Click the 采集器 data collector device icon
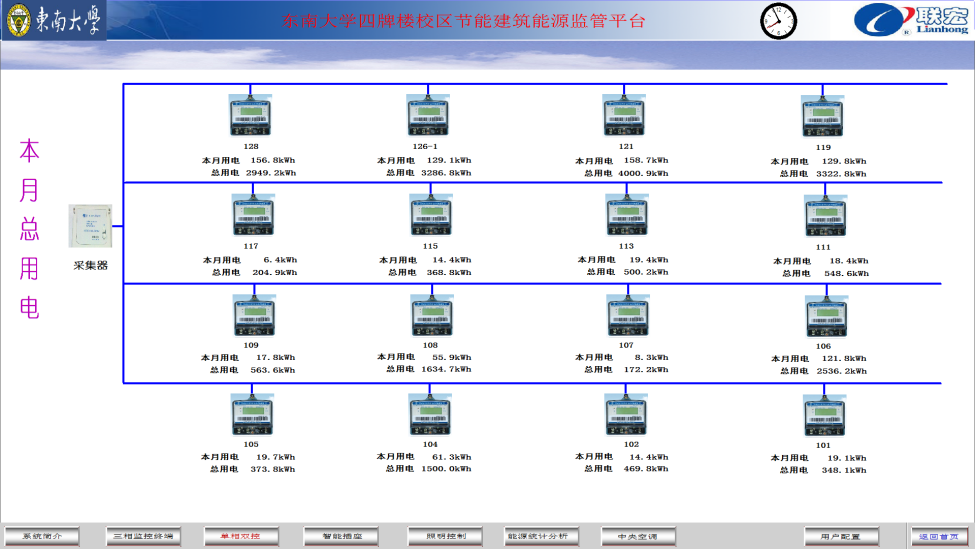 tap(90, 227)
